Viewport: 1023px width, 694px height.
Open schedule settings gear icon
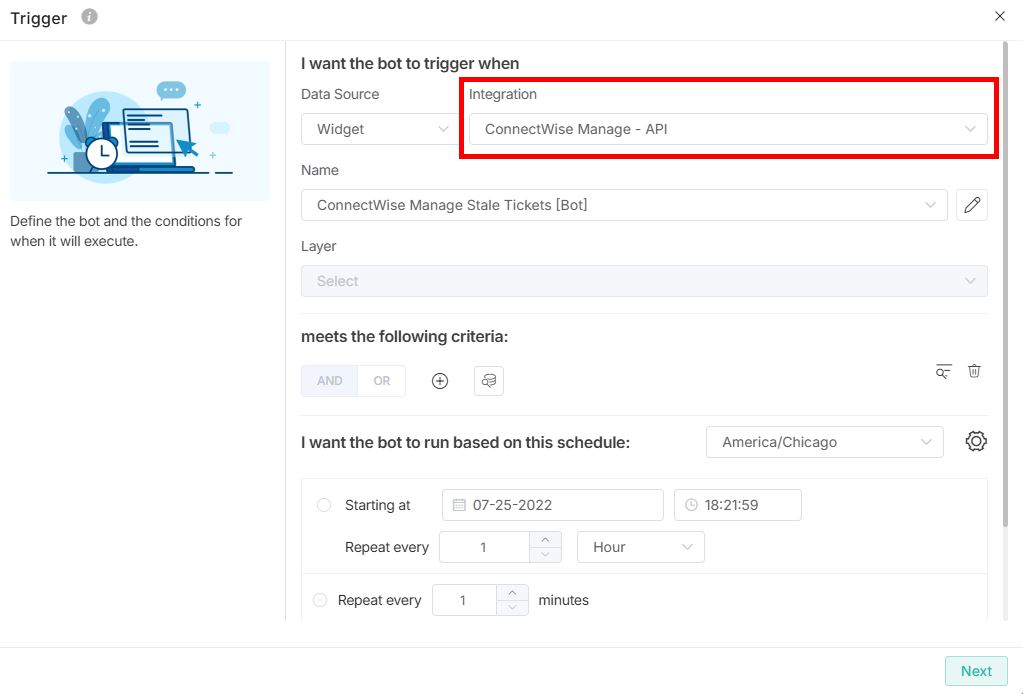(976, 441)
